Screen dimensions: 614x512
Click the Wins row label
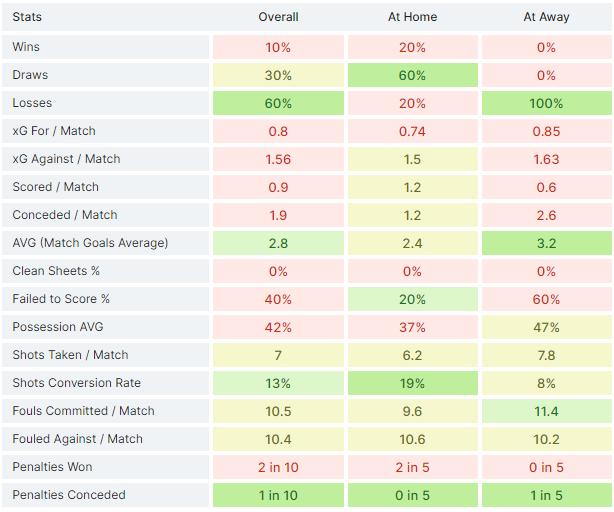[x=27, y=47]
